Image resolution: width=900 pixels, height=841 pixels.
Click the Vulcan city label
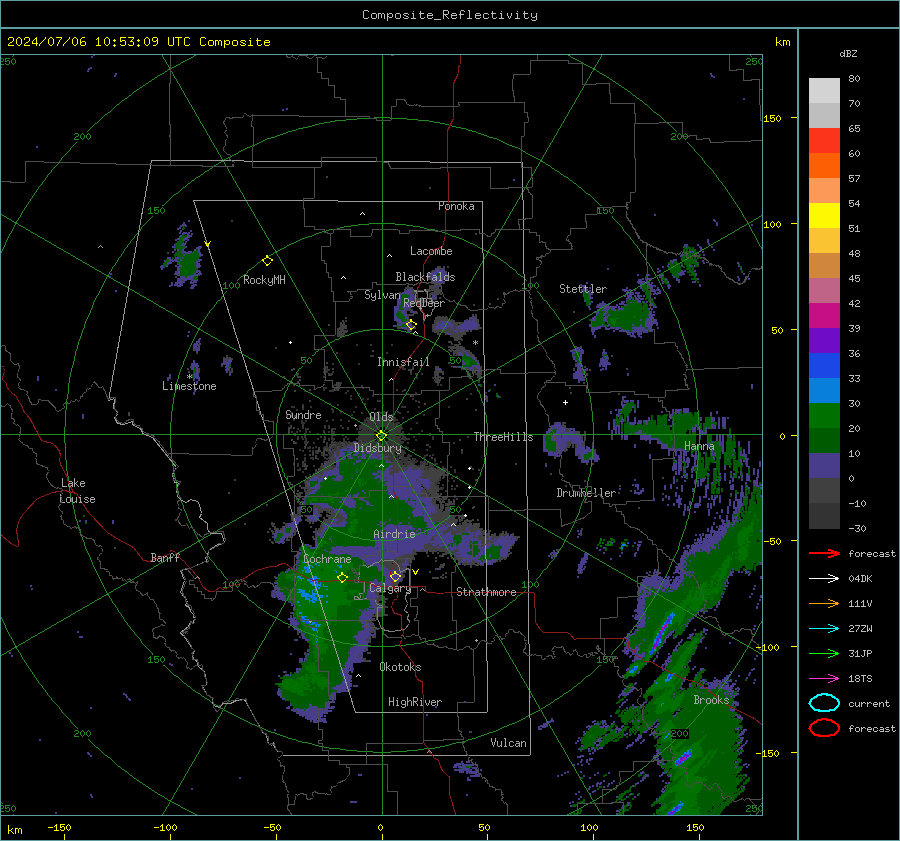508,743
